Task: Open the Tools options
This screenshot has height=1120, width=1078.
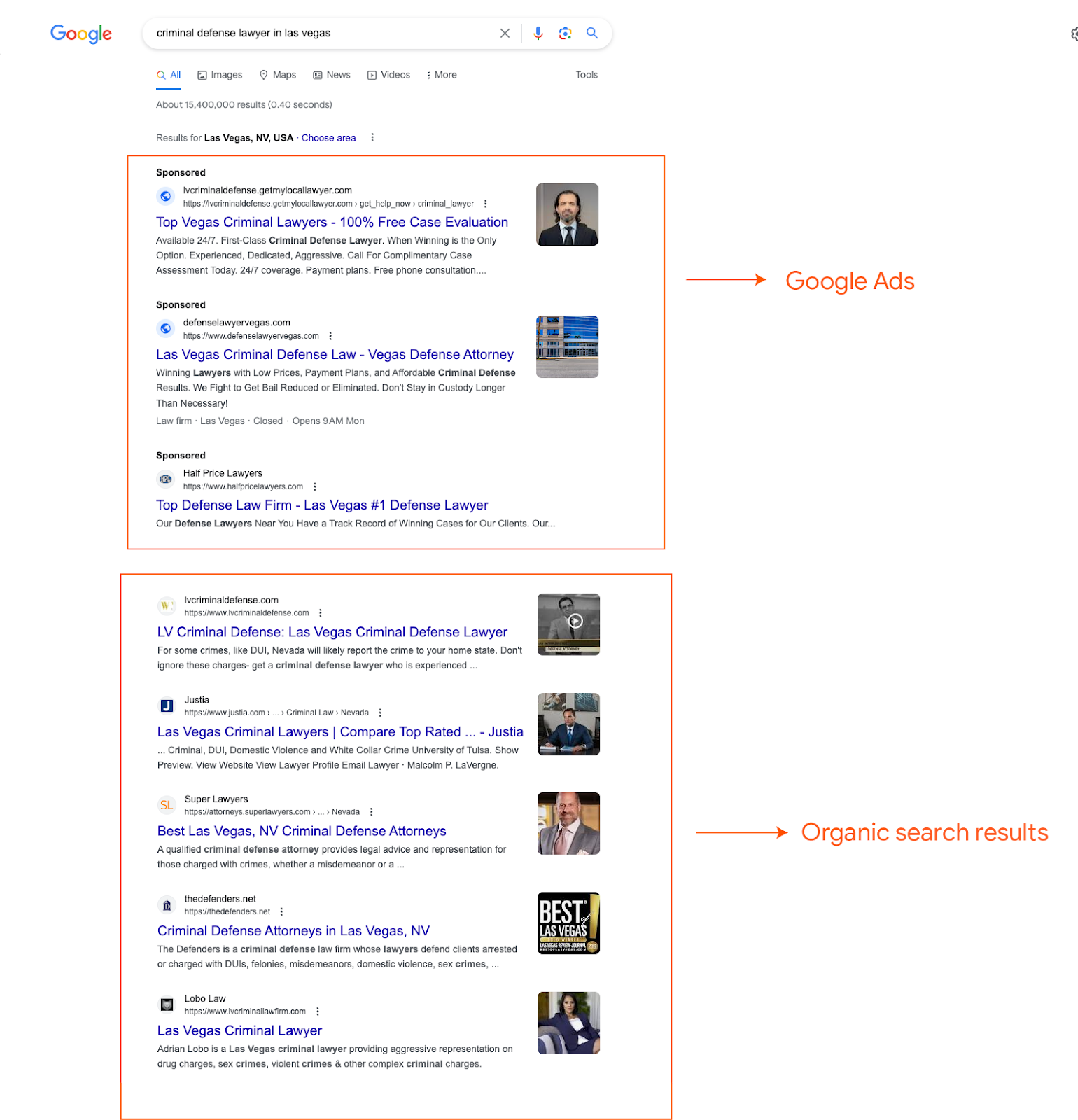Action: [x=587, y=75]
